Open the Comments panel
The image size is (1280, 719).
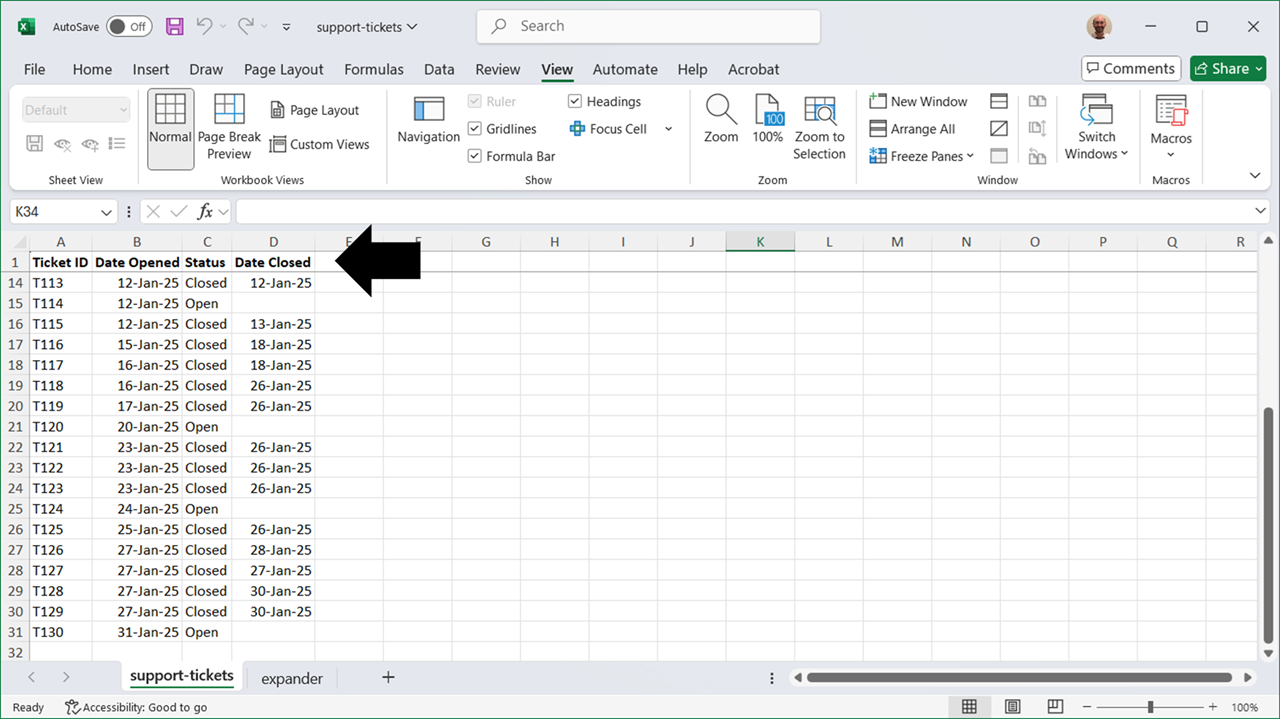pyautogui.click(x=1130, y=68)
